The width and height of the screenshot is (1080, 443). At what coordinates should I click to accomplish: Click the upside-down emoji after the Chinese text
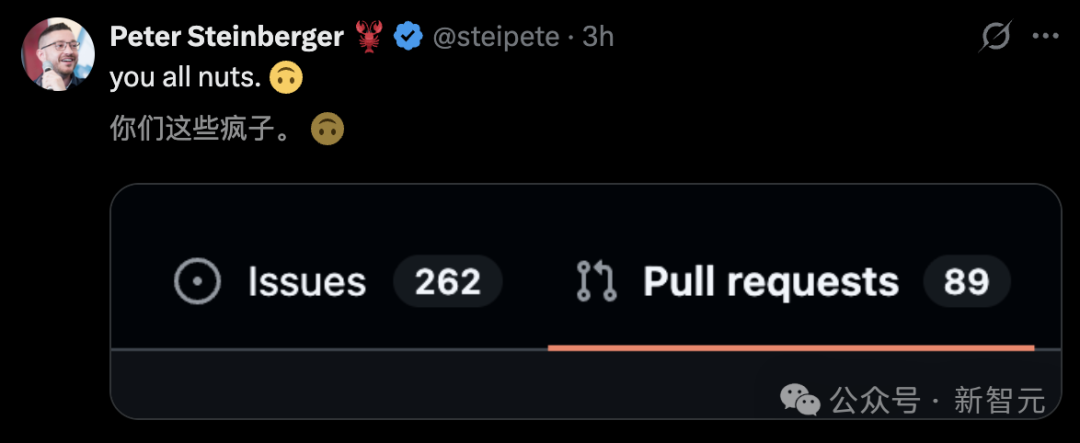(328, 129)
